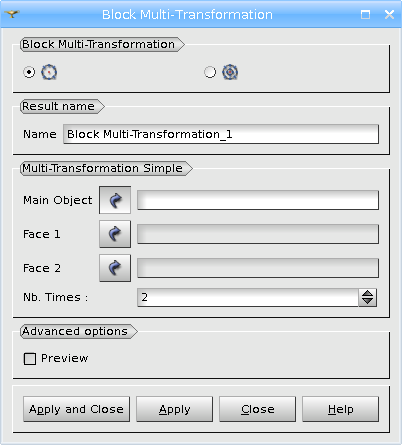Click the Nb. Times value field

coord(248,297)
